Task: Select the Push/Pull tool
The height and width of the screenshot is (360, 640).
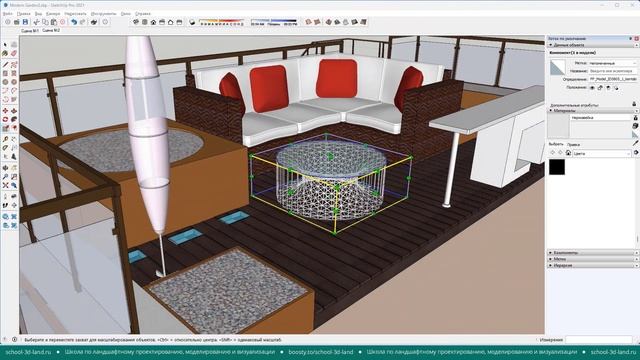Action: click(x=14, y=111)
